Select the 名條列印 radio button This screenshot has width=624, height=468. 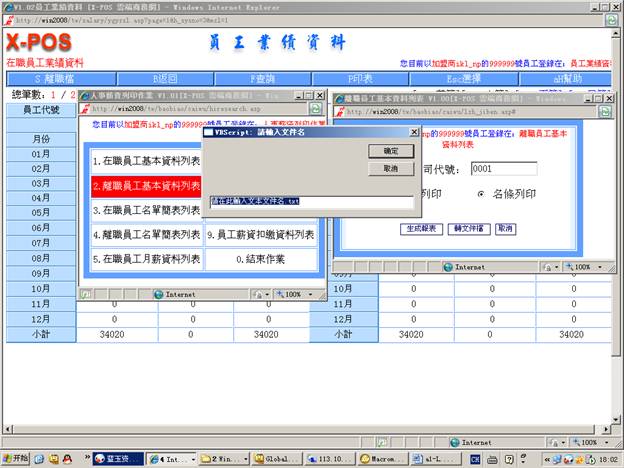click(481, 194)
